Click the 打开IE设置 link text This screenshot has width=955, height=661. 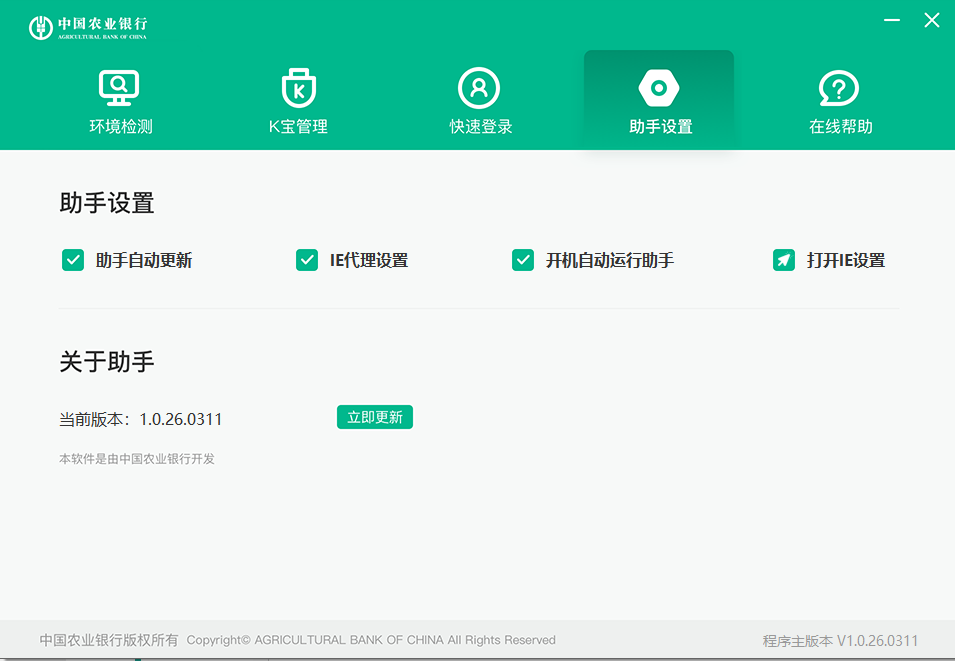coord(845,260)
